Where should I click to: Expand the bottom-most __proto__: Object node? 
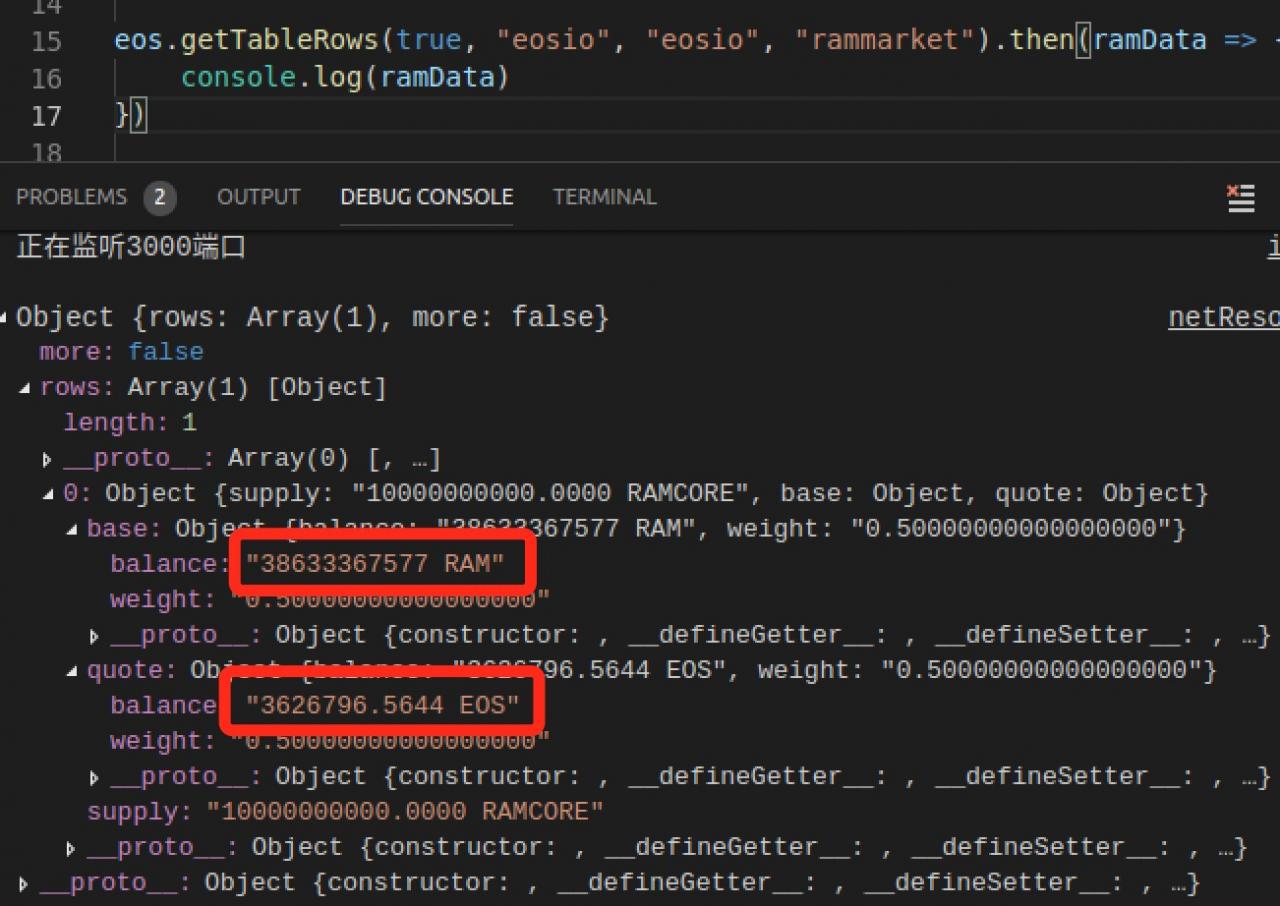23,884
